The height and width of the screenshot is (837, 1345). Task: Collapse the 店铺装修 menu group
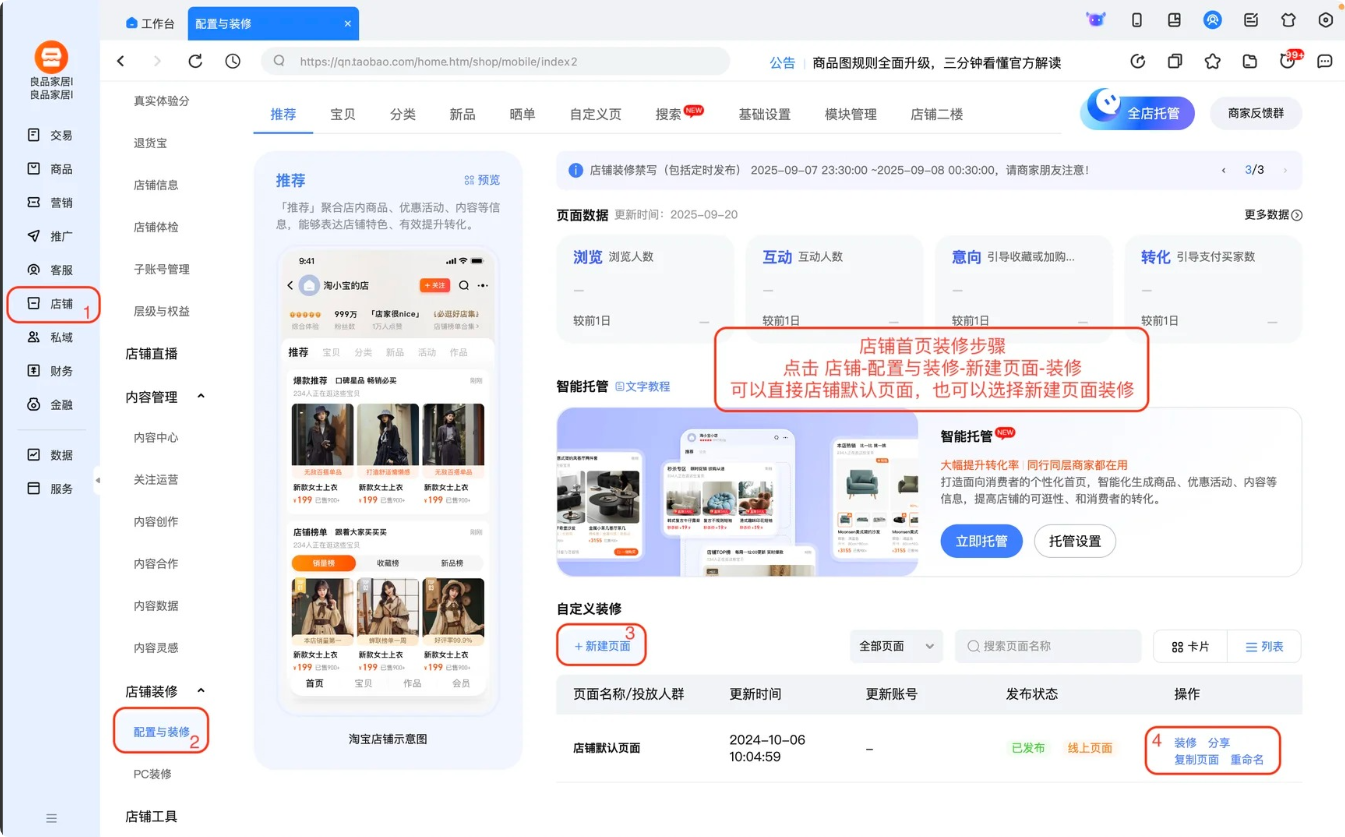click(201, 691)
